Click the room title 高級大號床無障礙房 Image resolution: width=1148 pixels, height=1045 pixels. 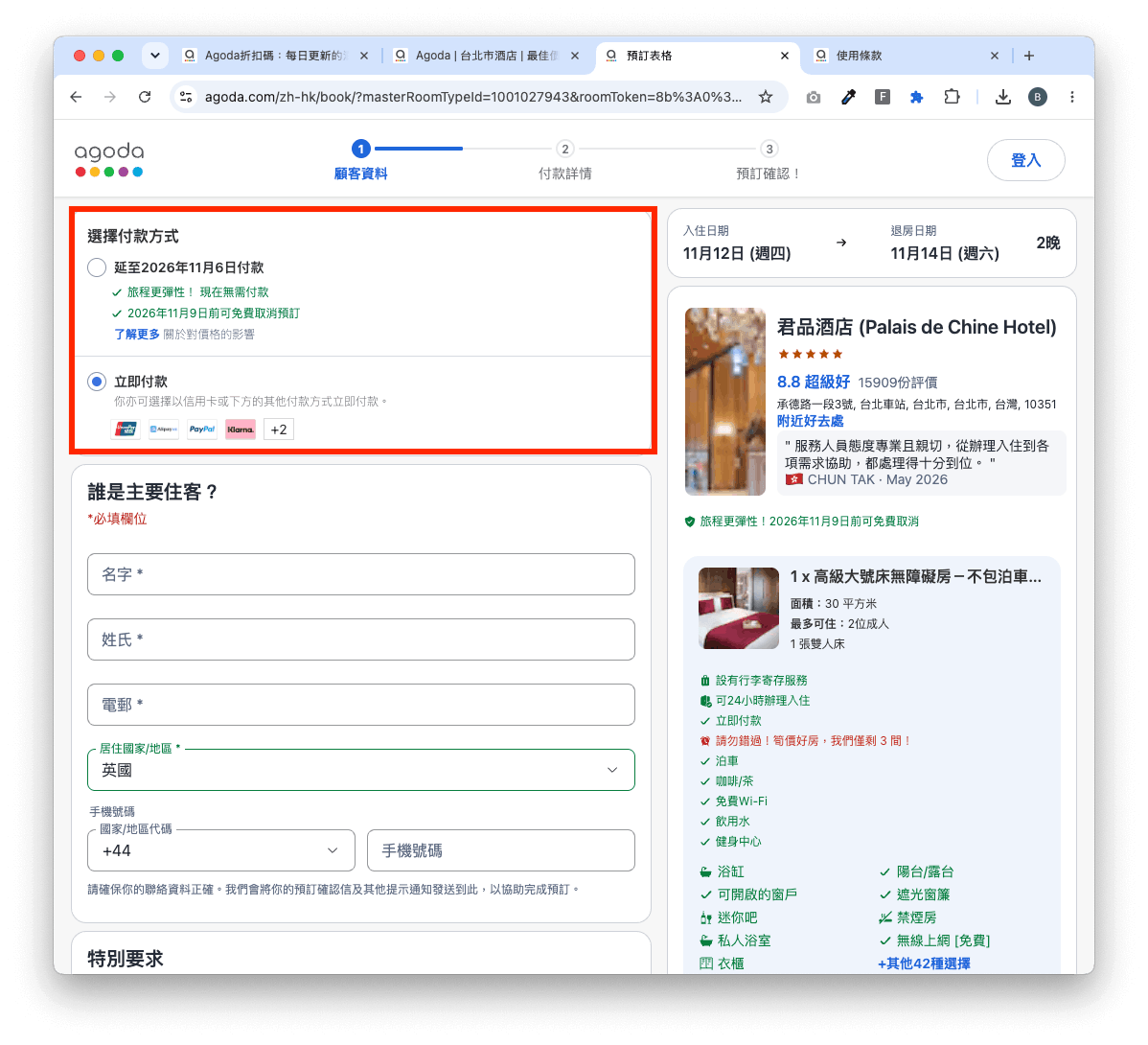(x=915, y=576)
